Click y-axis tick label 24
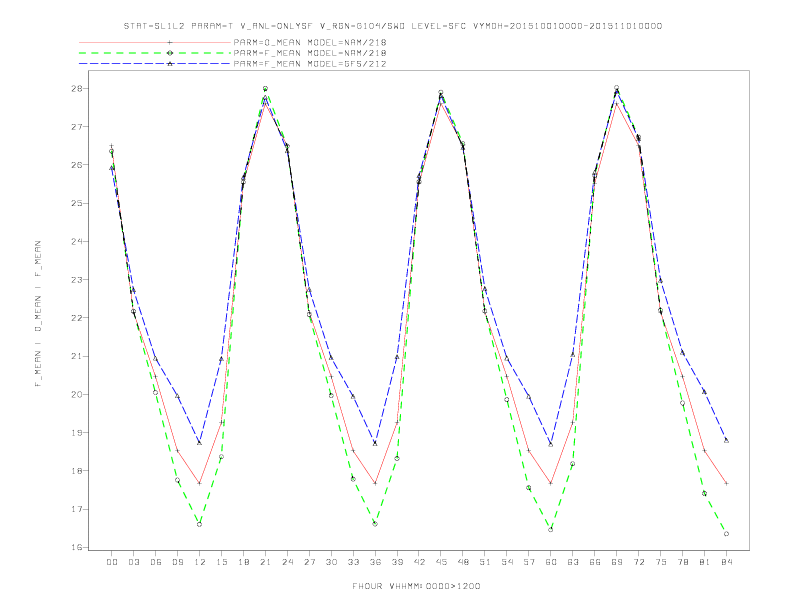The height and width of the screenshot is (612, 792). point(76,241)
